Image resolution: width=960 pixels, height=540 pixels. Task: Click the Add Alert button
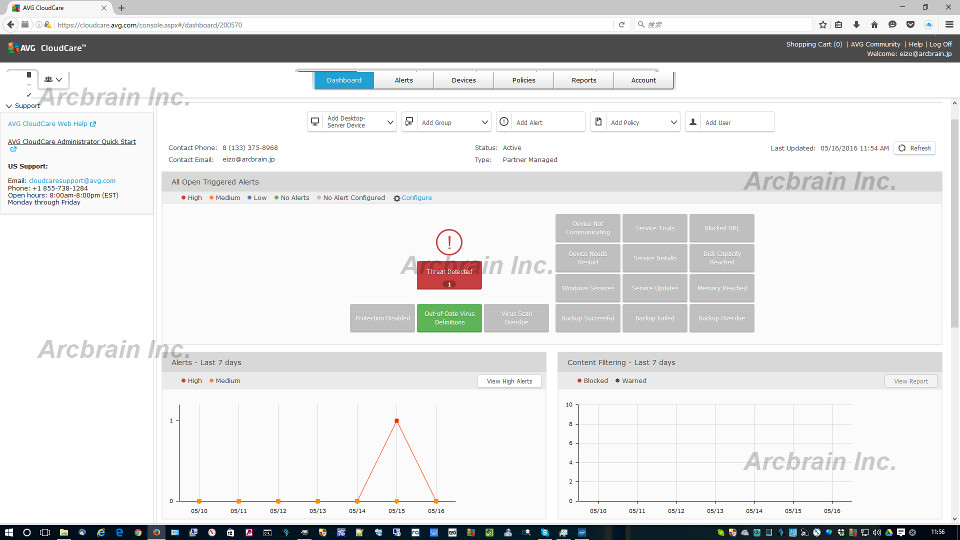[x=541, y=122]
